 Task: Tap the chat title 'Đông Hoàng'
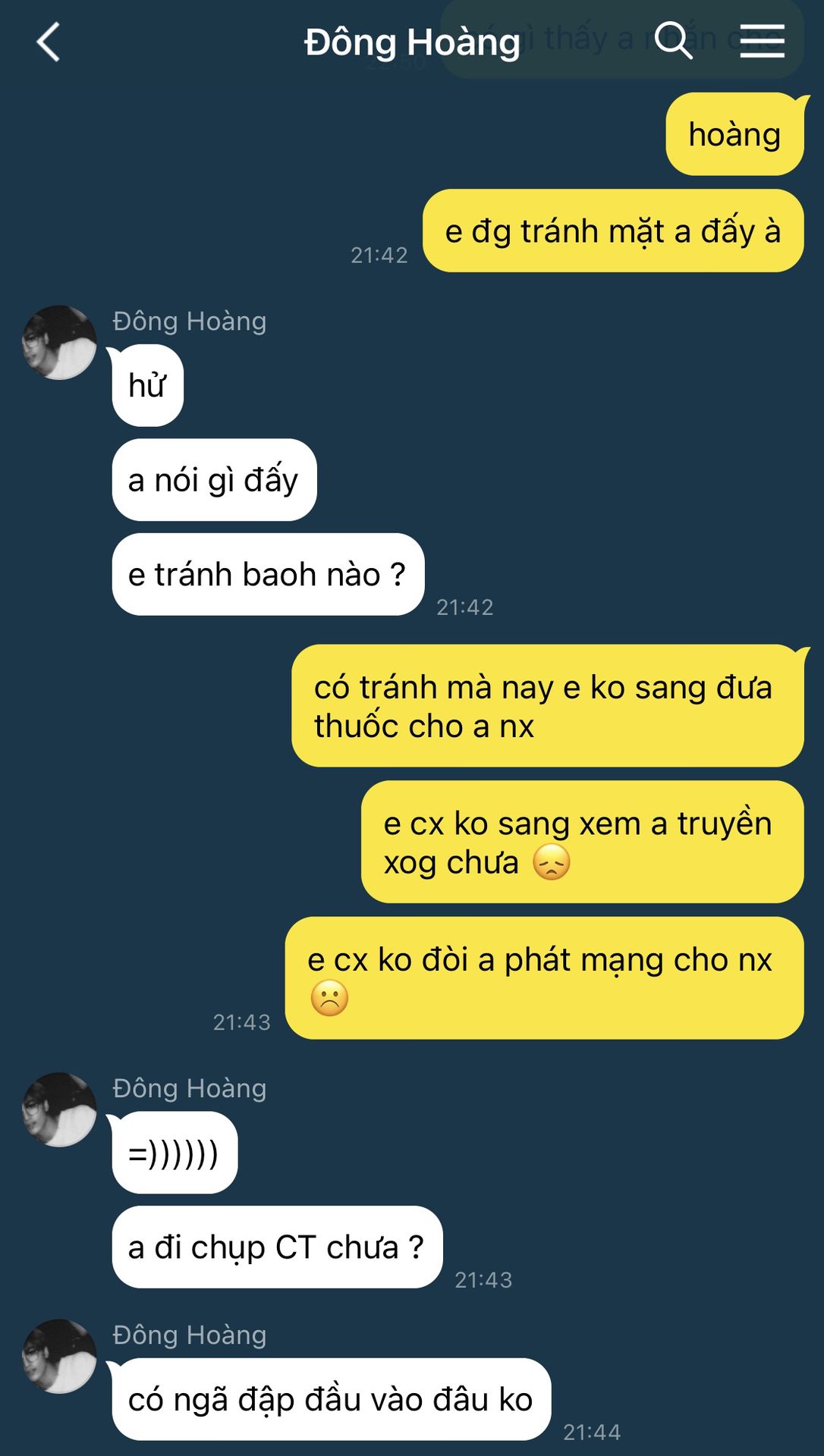click(412, 42)
